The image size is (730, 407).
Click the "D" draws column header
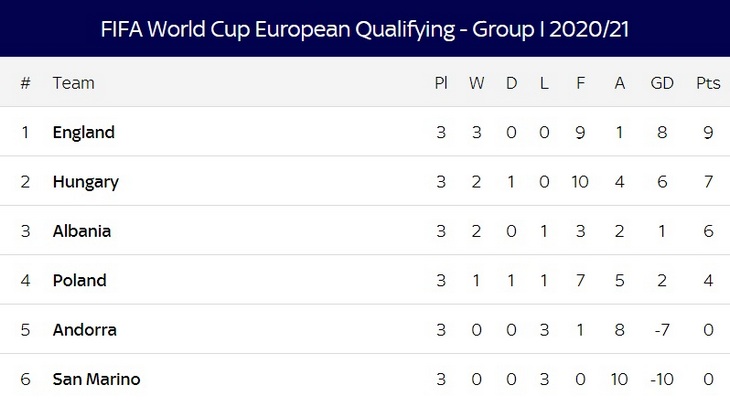[511, 83]
